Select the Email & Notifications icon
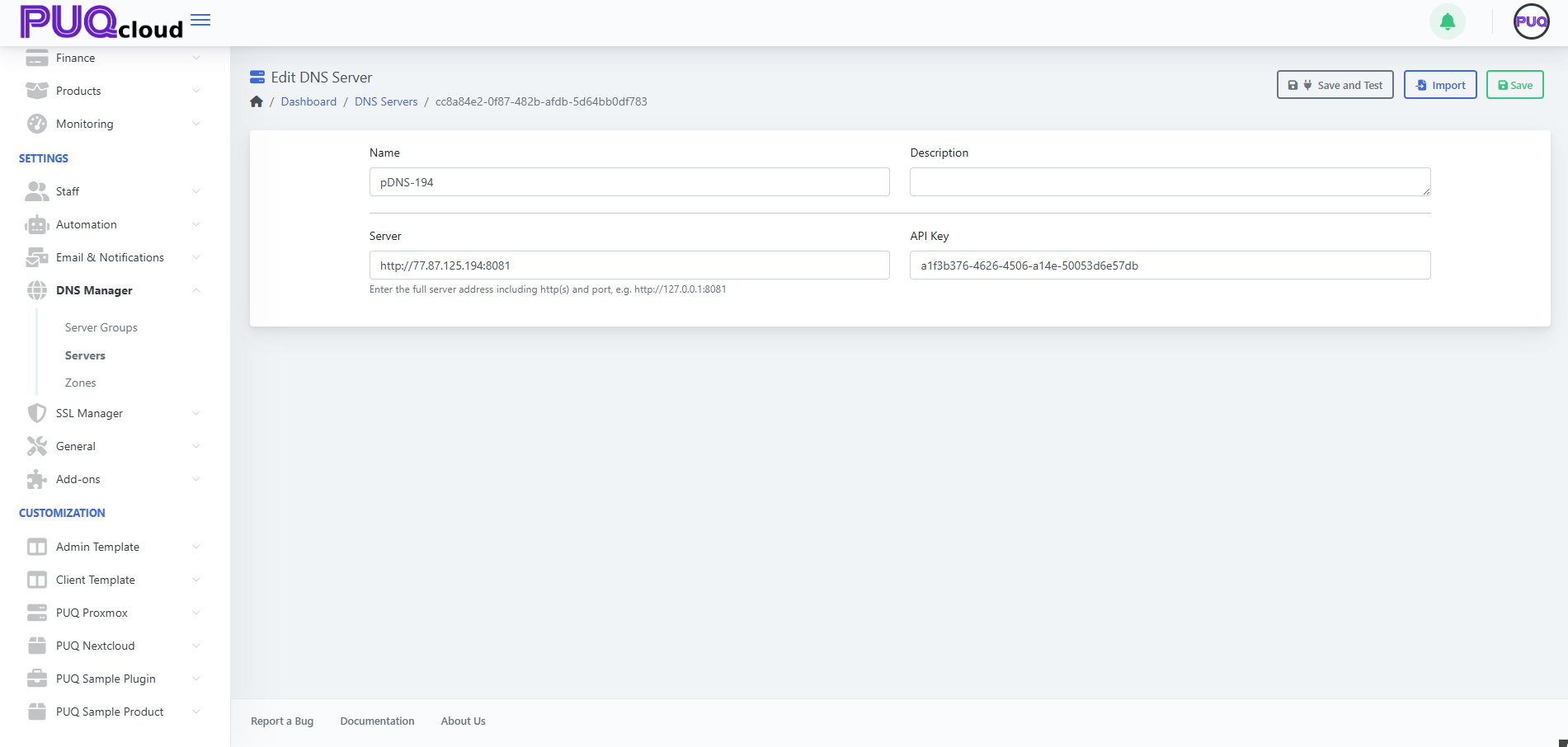1568x747 pixels. (x=36, y=257)
